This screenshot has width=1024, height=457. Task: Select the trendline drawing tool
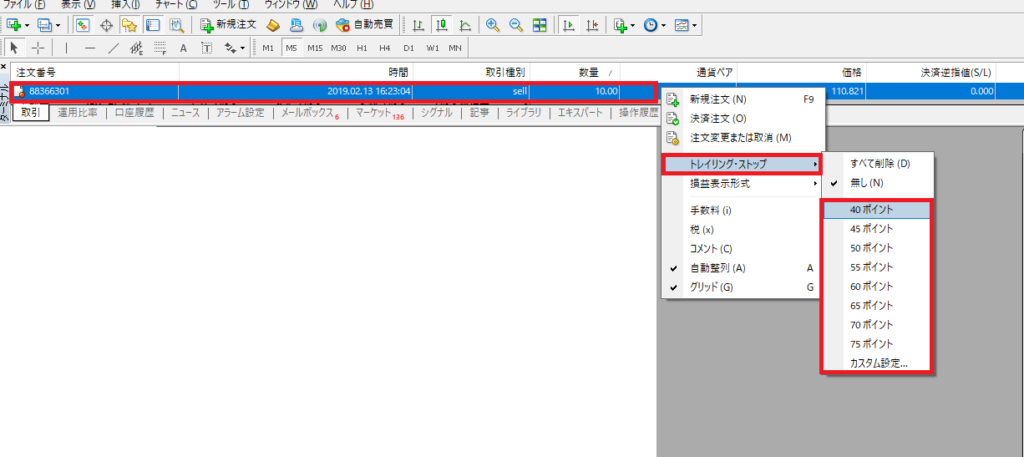pyautogui.click(x=112, y=47)
